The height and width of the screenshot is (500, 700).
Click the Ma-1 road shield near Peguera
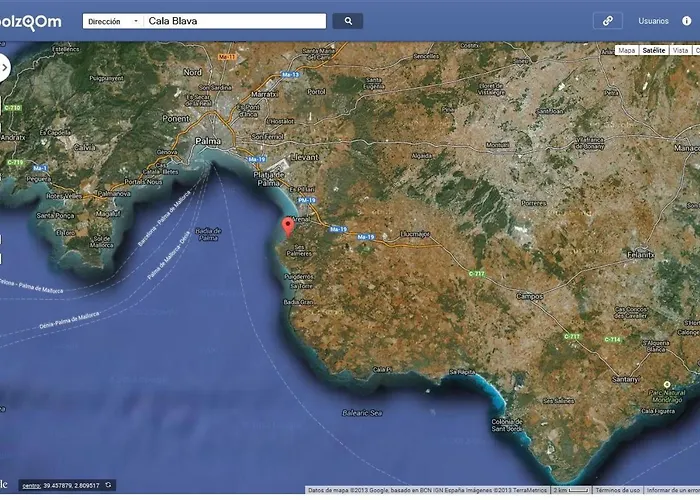tap(40, 168)
